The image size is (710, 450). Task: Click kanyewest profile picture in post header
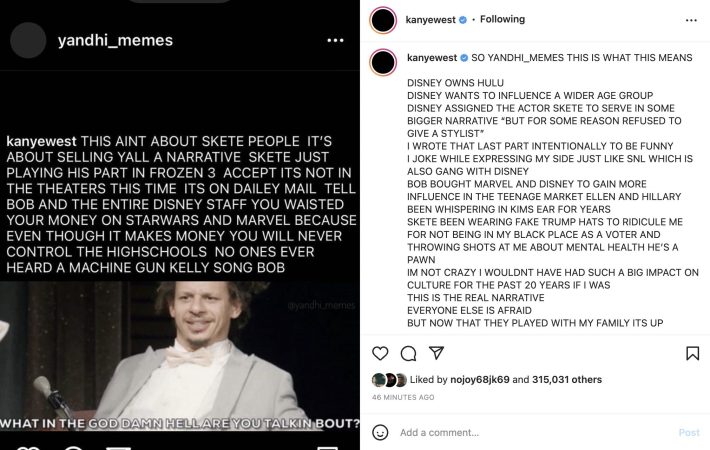(x=384, y=19)
